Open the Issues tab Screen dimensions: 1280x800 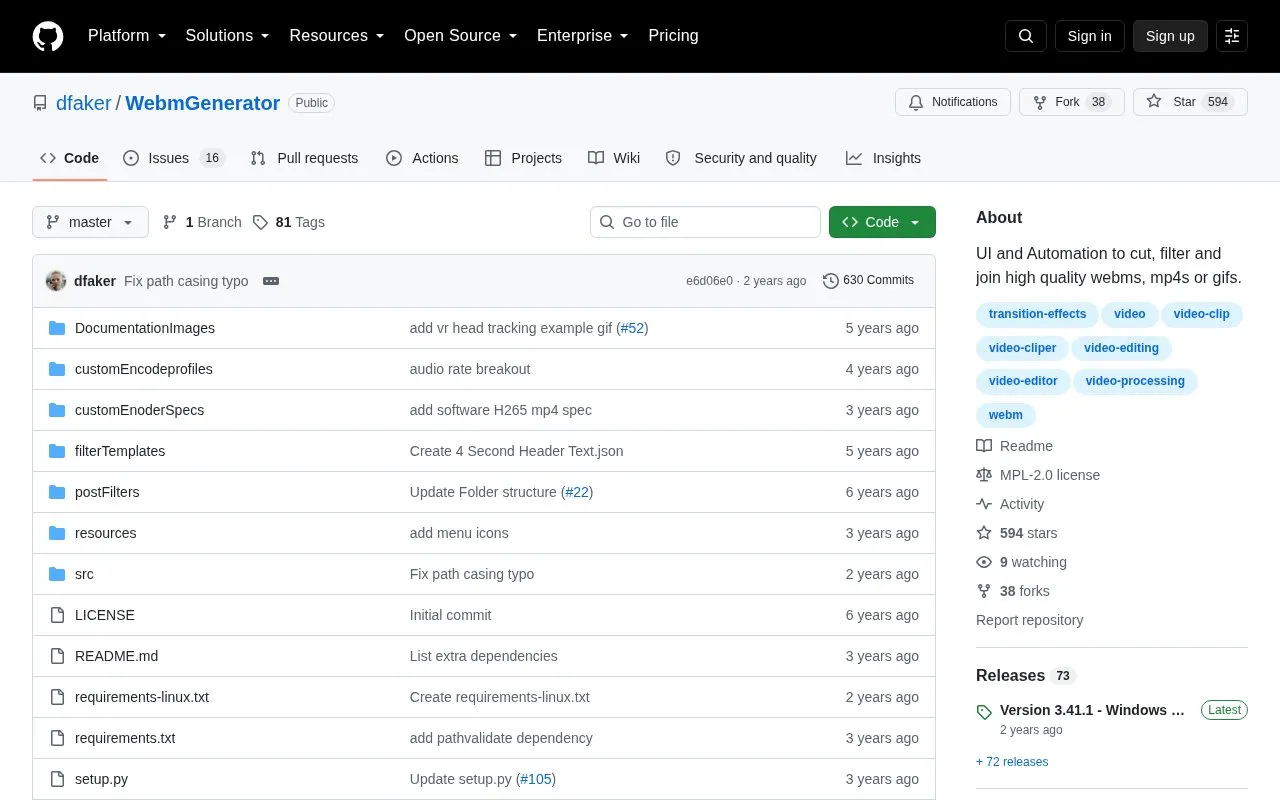pos(174,158)
